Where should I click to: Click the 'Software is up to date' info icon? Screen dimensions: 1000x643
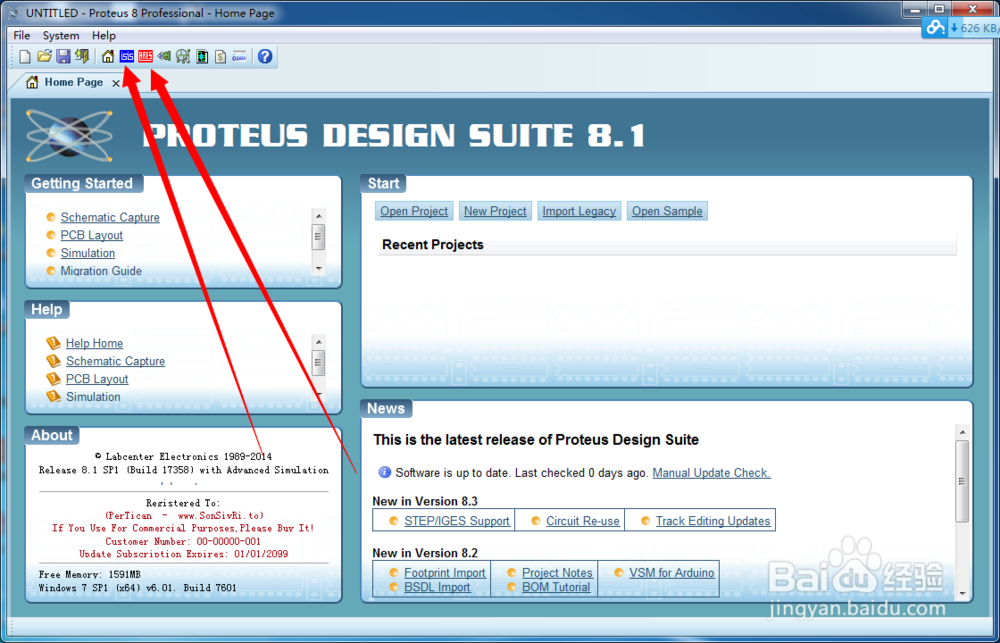point(385,472)
